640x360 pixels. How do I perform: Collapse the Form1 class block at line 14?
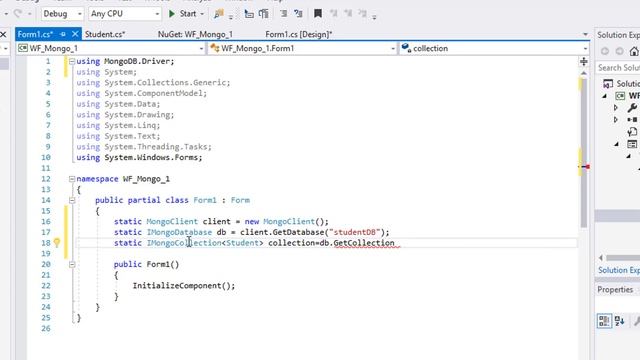point(72,200)
